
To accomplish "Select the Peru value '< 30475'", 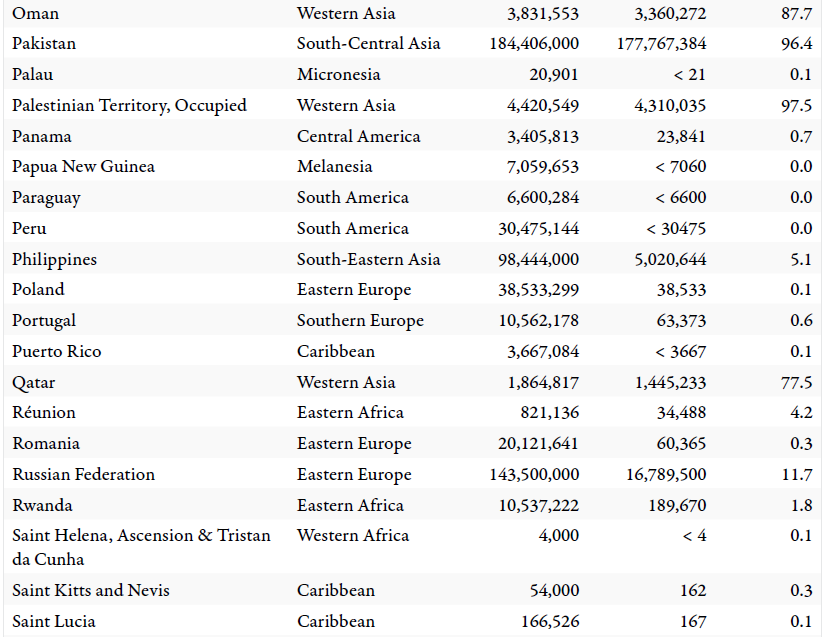I will click(x=676, y=229).
